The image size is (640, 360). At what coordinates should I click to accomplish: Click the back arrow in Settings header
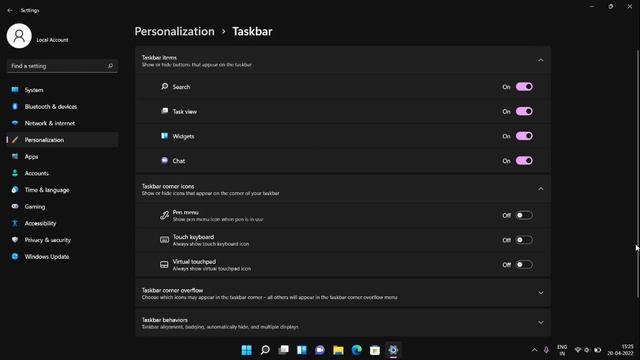10,10
